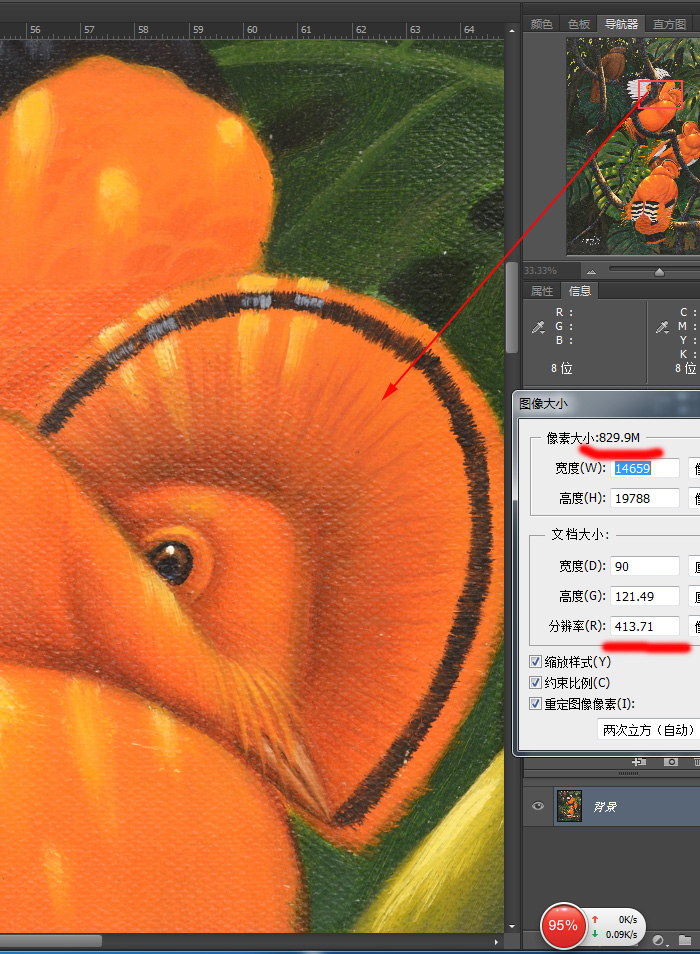
Task: Click the 高度(G) field 121.49
Action: click(x=645, y=596)
